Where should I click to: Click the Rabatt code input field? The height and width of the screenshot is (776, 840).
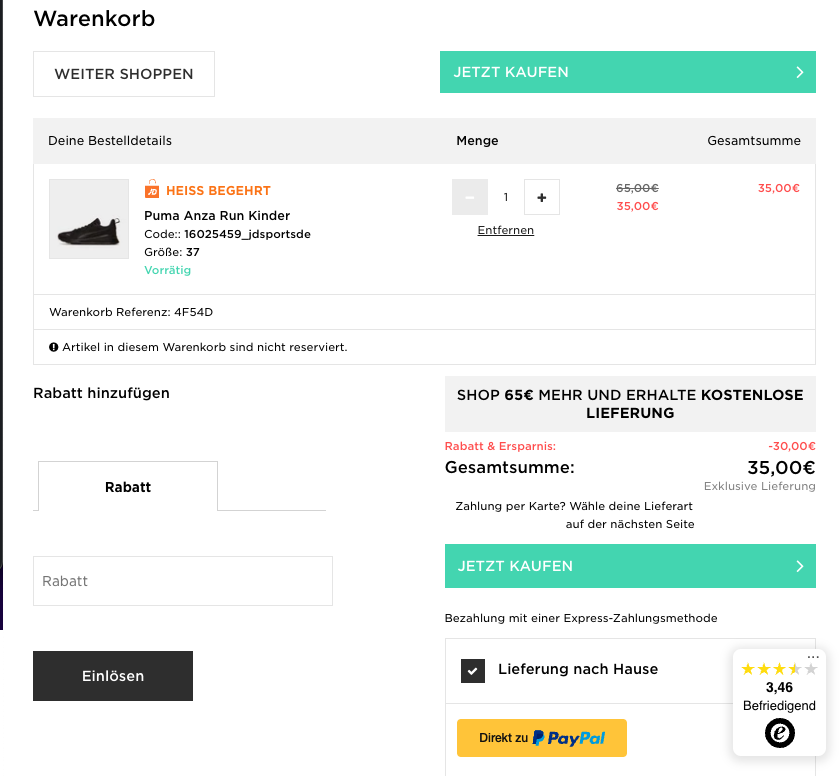click(183, 581)
